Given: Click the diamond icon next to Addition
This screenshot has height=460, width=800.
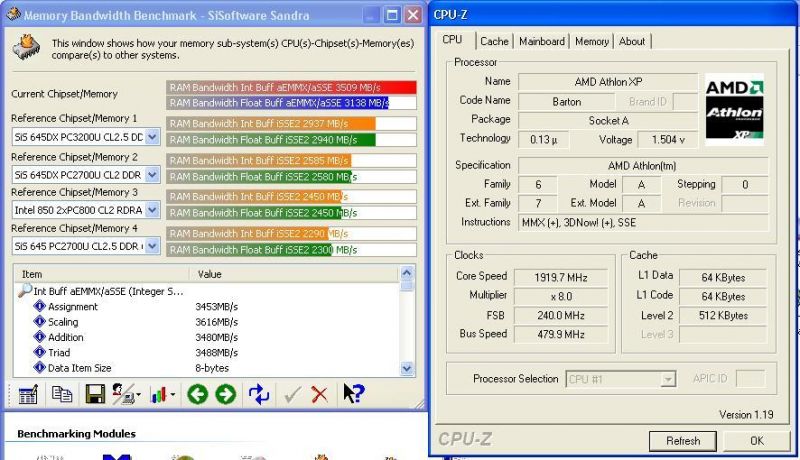Looking at the screenshot, I should (x=39, y=337).
